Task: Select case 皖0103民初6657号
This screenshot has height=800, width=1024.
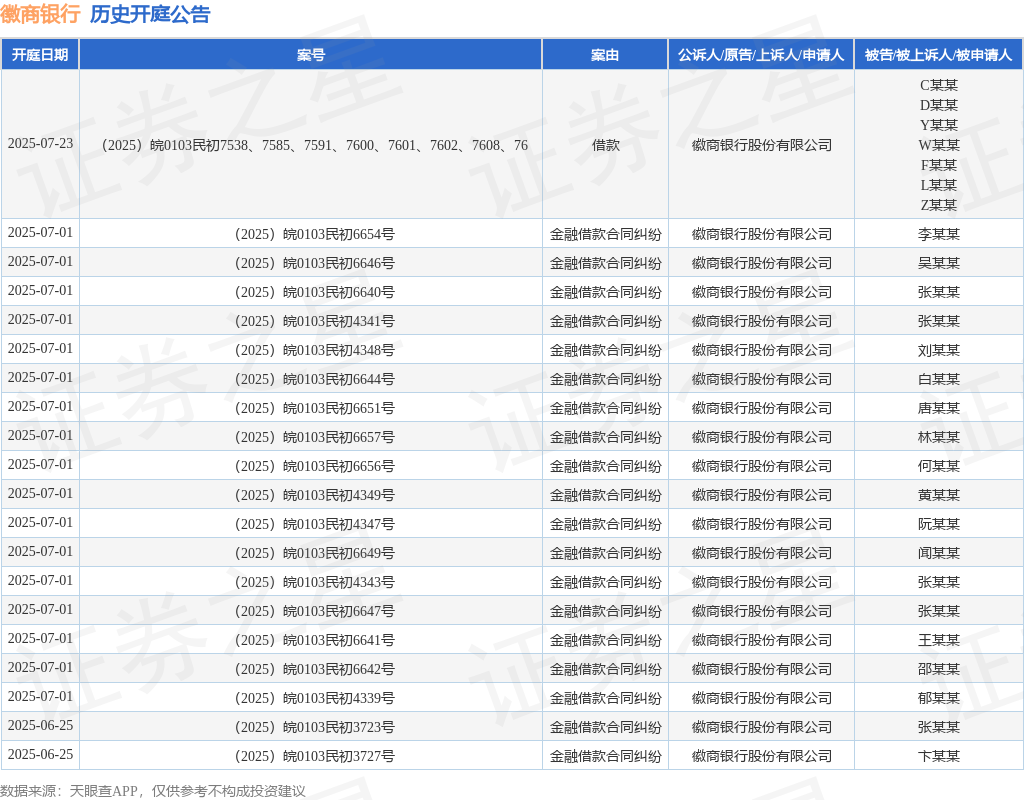Action: (x=314, y=437)
